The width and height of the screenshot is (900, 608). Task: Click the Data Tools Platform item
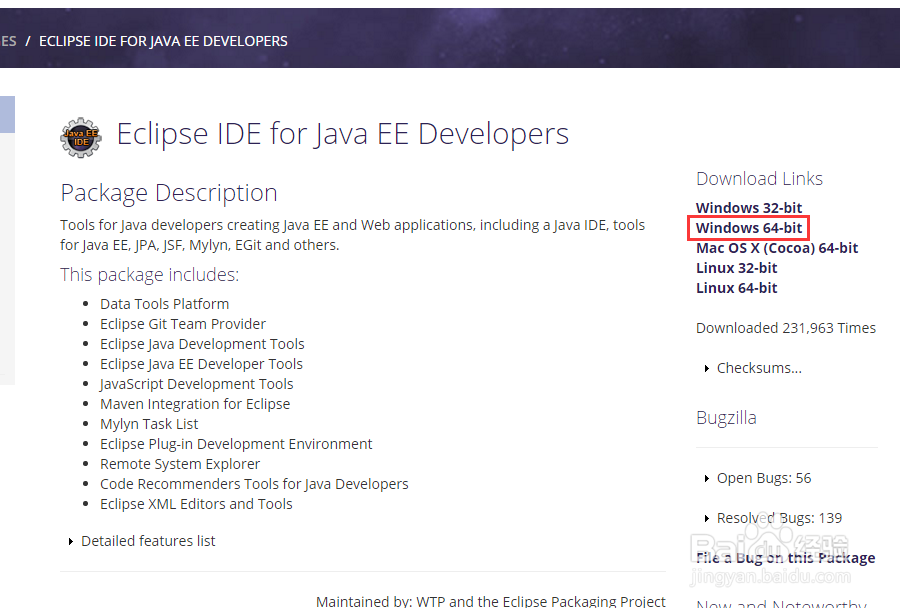[x=164, y=304]
